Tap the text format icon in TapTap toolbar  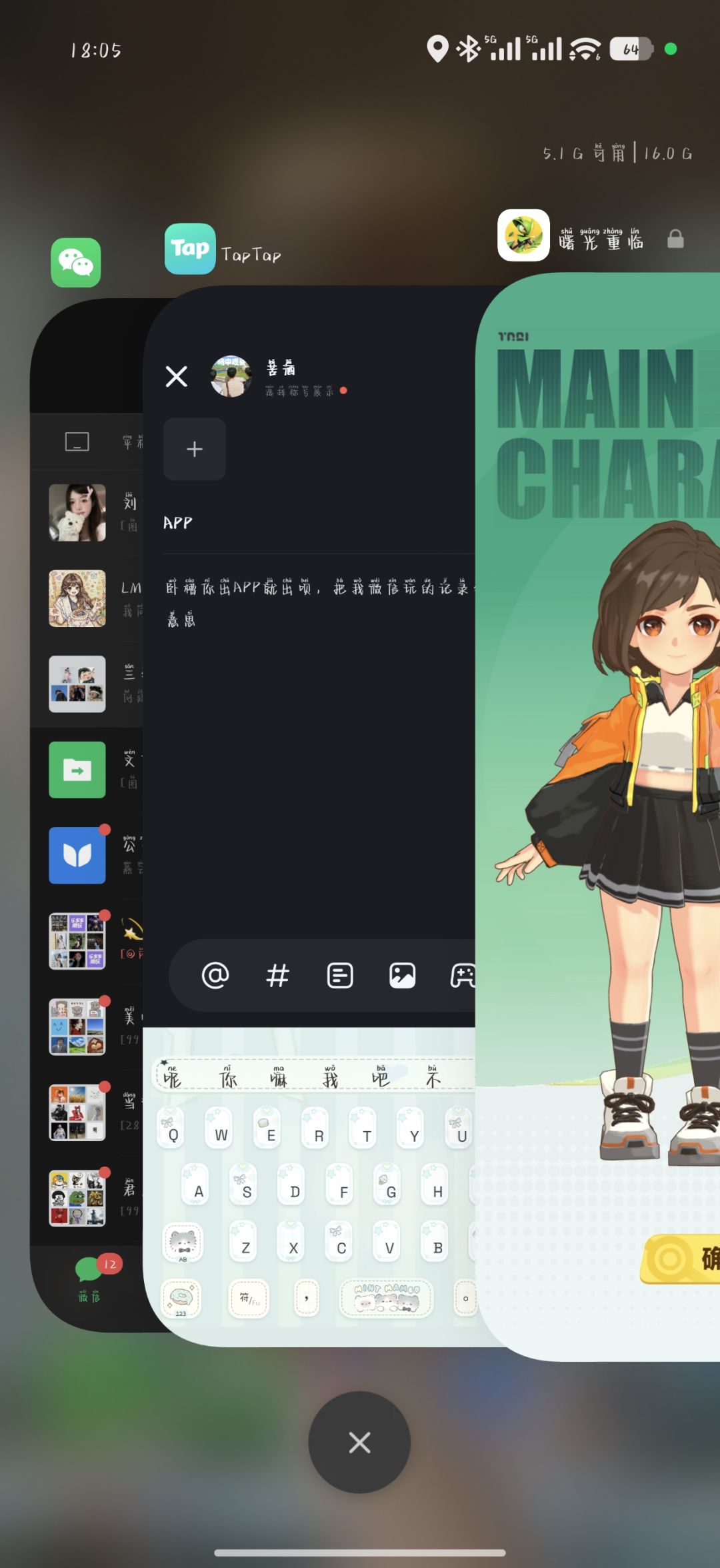(x=340, y=976)
